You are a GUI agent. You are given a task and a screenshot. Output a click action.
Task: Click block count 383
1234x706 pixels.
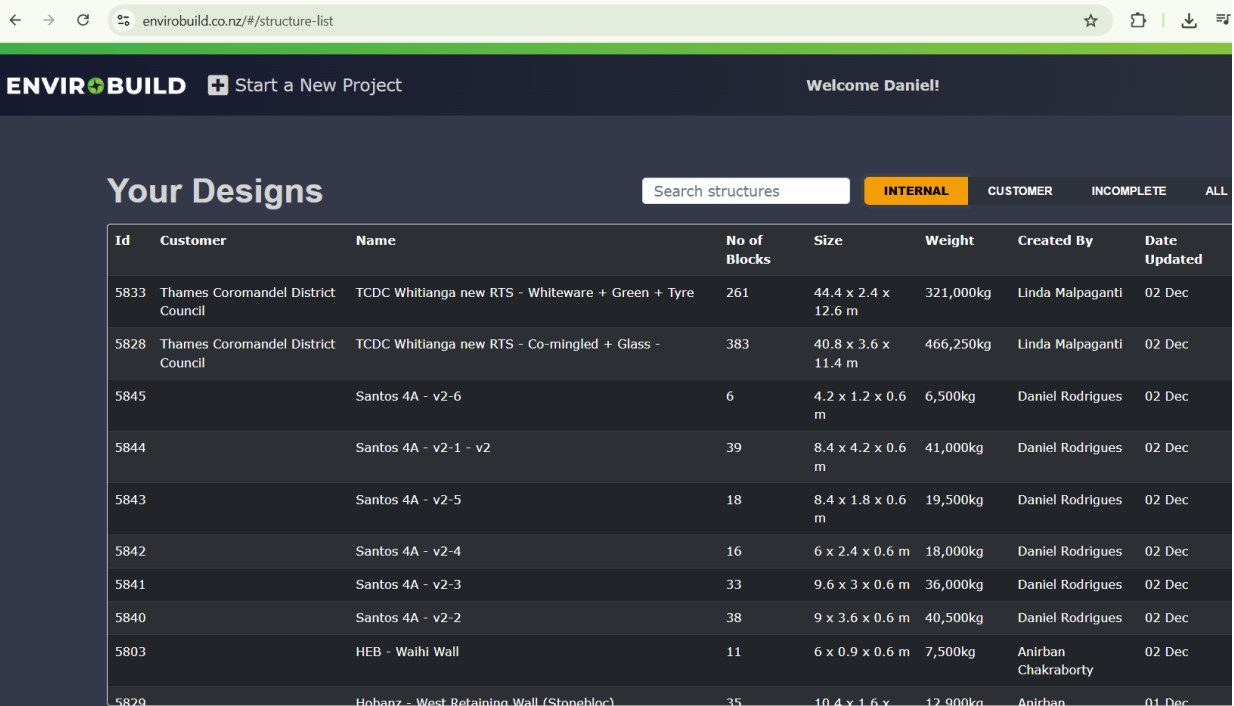[737, 344]
